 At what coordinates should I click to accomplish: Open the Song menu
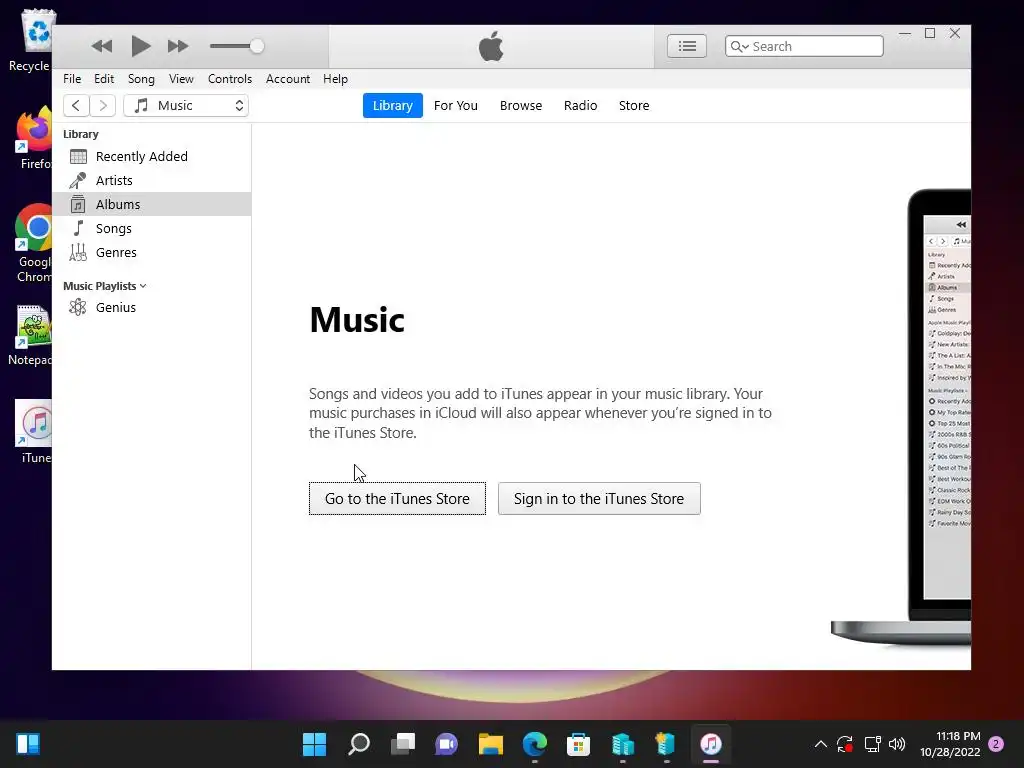click(x=141, y=79)
